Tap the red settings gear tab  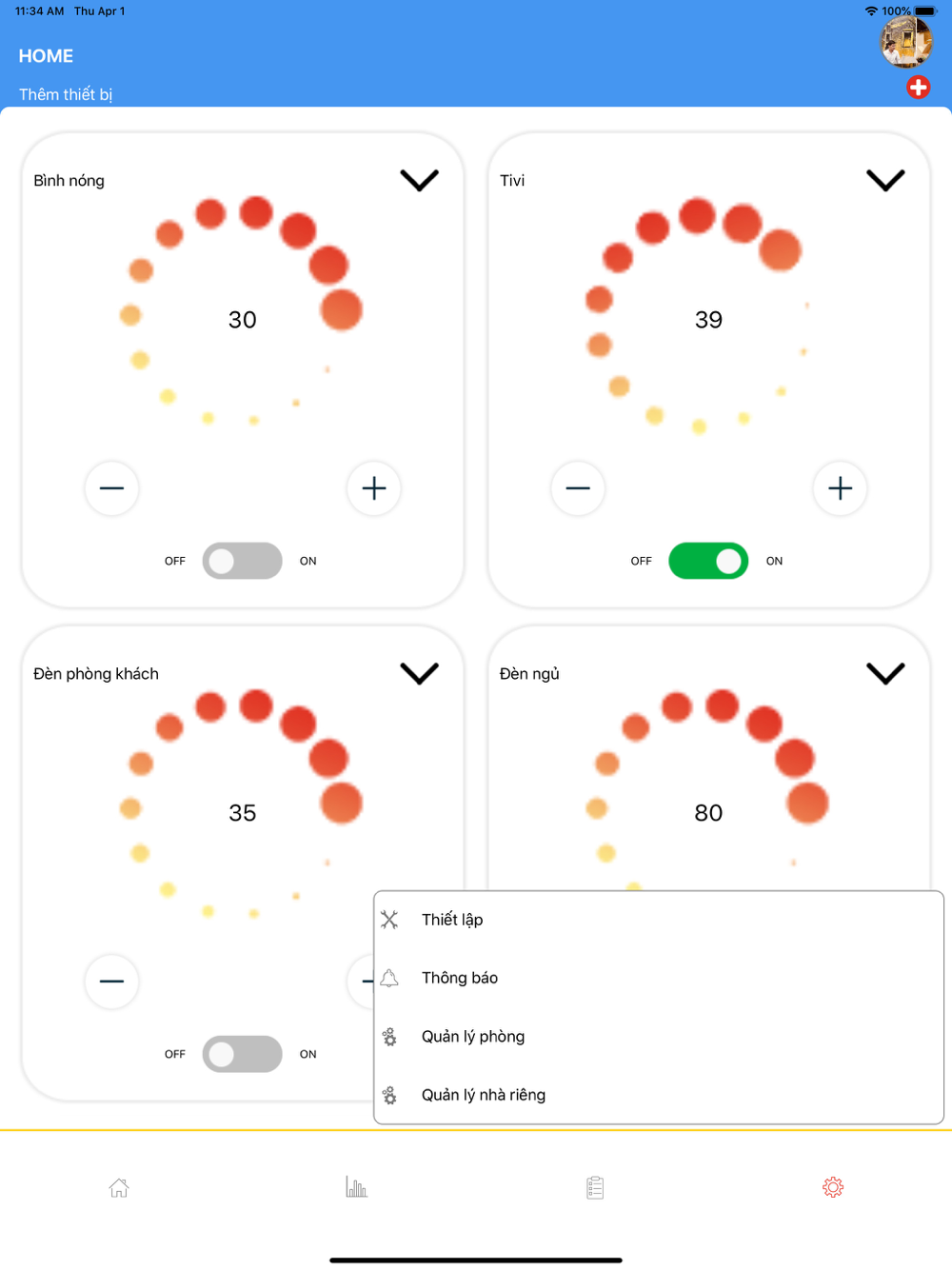(833, 1187)
